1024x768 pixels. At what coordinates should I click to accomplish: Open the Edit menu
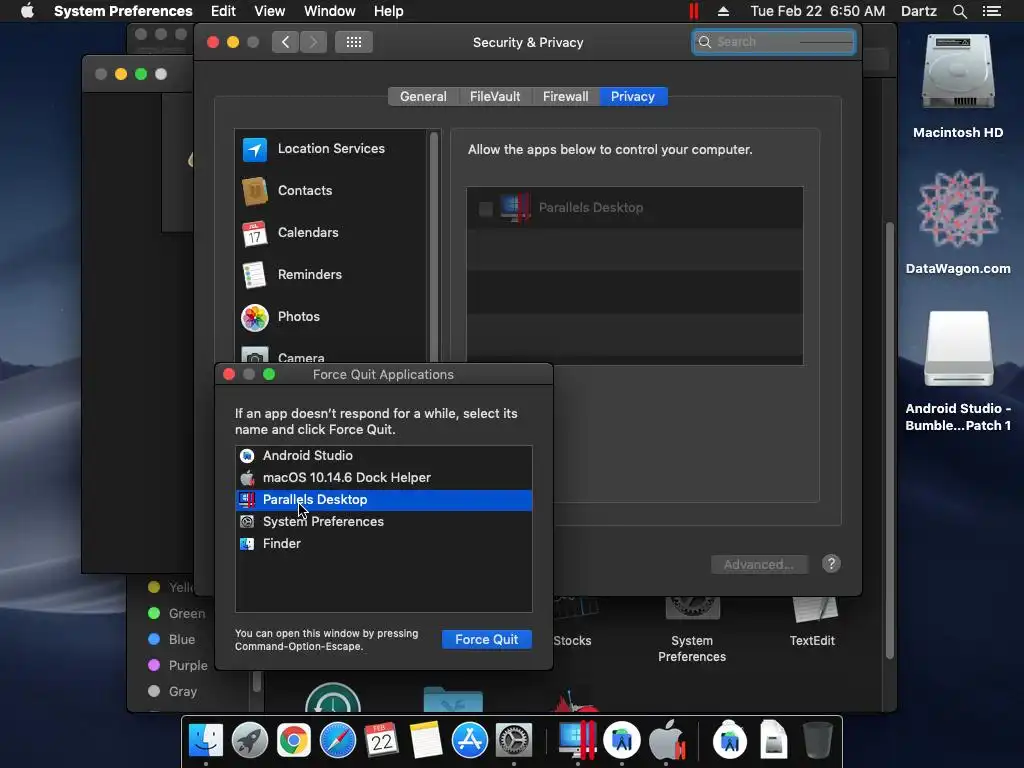(x=223, y=11)
